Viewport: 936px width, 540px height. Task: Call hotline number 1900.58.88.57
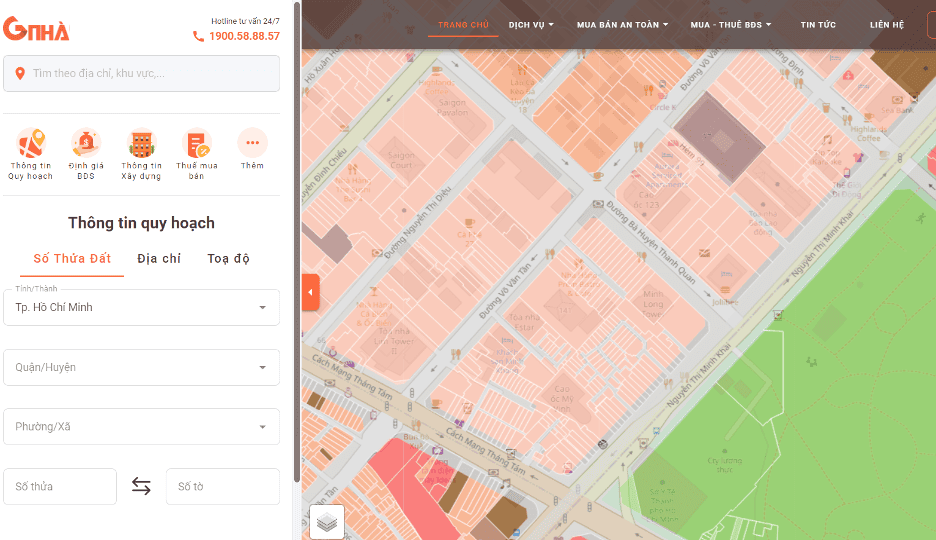[x=244, y=36]
